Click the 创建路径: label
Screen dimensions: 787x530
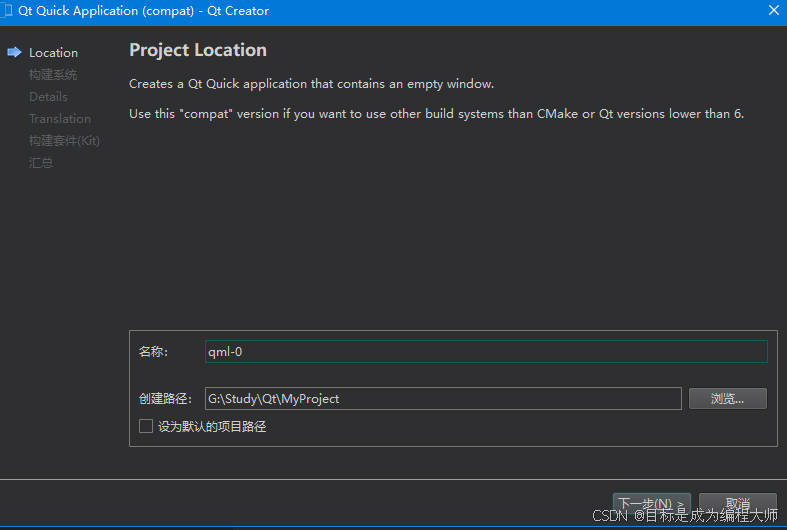(165, 399)
